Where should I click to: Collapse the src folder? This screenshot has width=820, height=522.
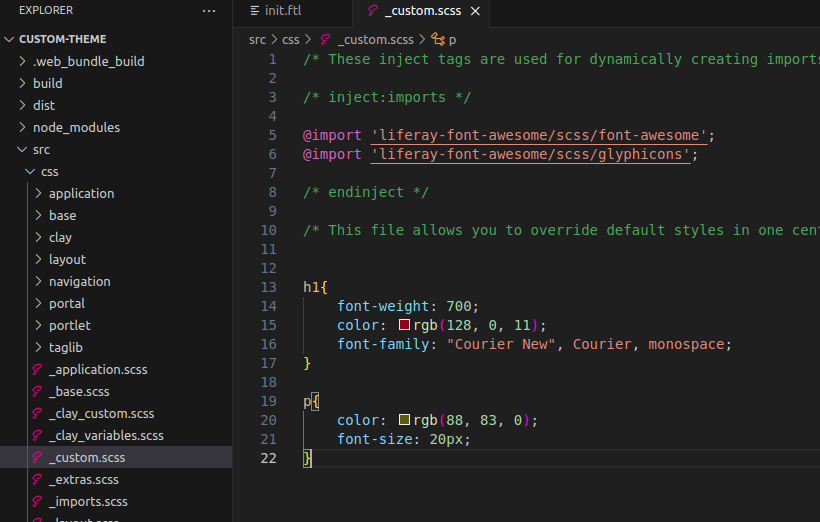tap(22, 150)
